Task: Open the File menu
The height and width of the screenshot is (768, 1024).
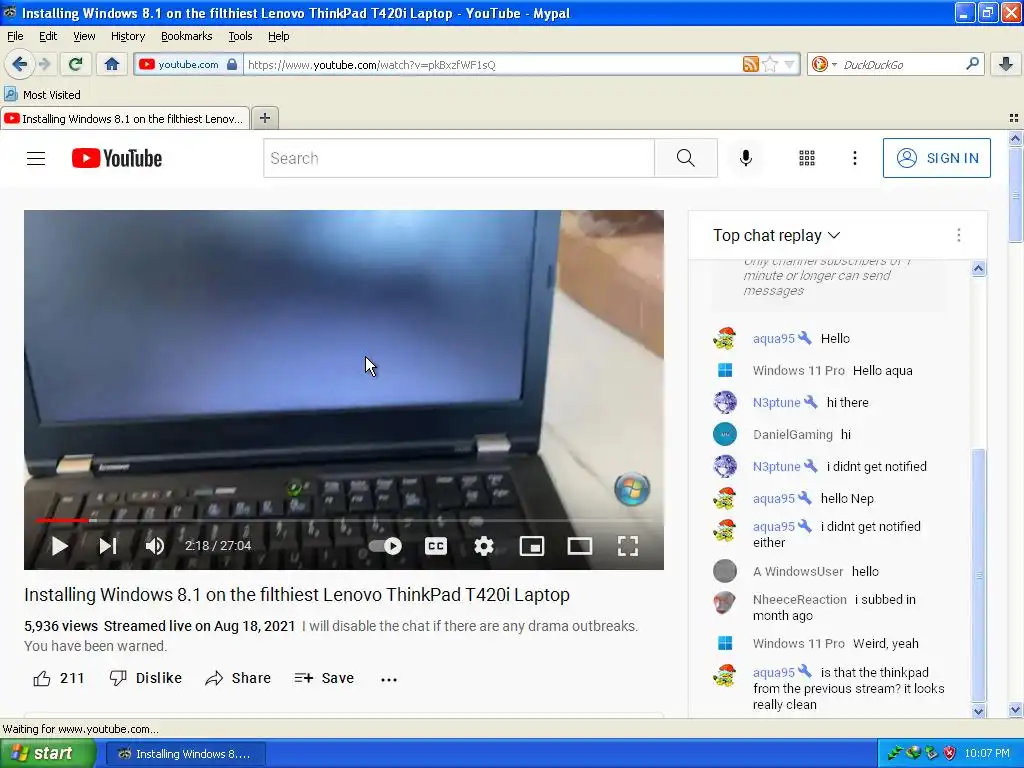Action: pos(15,36)
